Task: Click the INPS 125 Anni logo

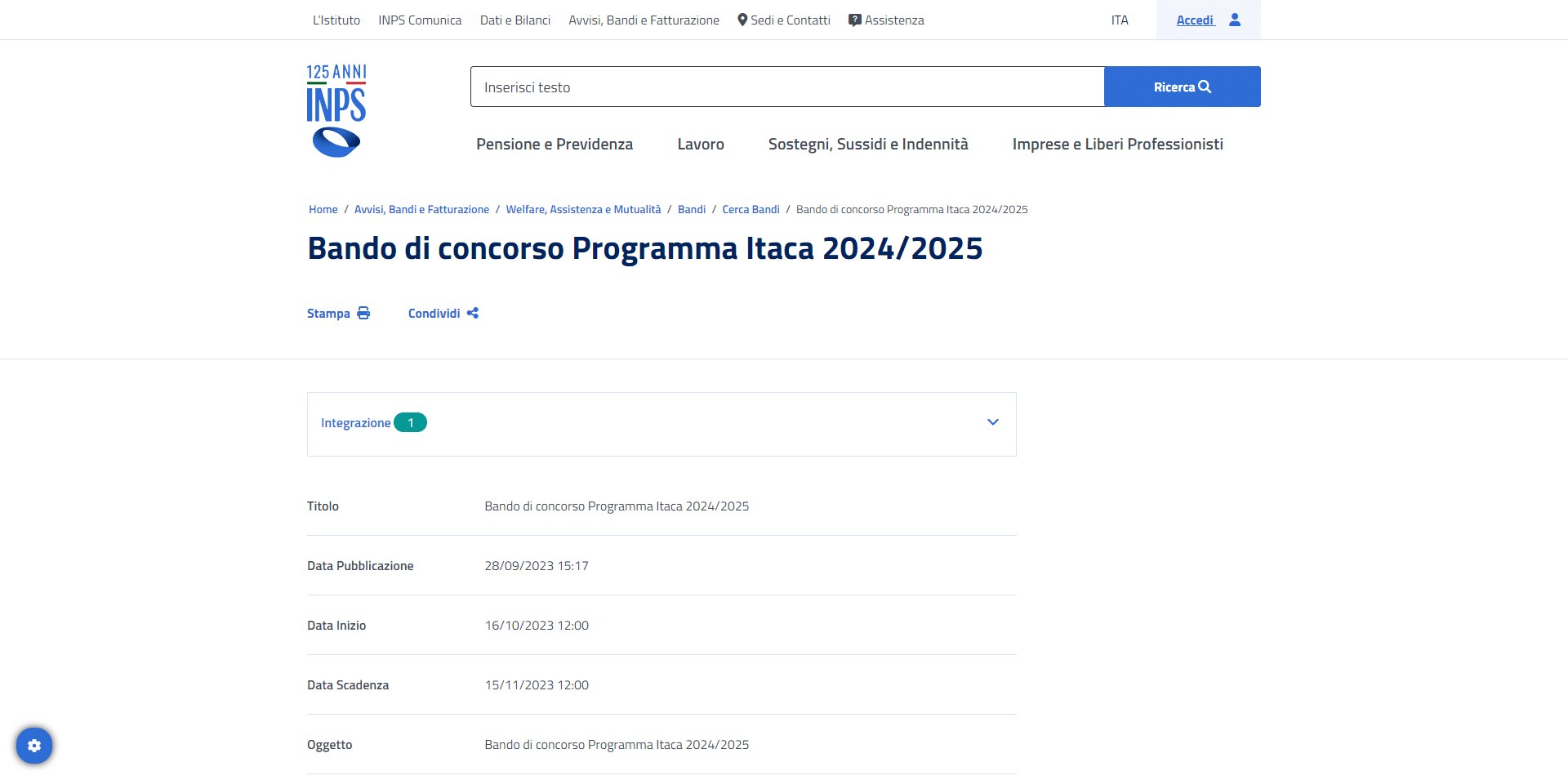Action: [336, 111]
